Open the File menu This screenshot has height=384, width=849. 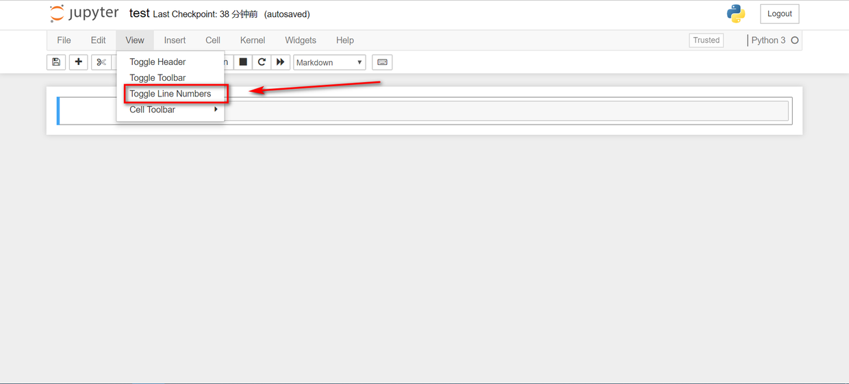pos(64,40)
